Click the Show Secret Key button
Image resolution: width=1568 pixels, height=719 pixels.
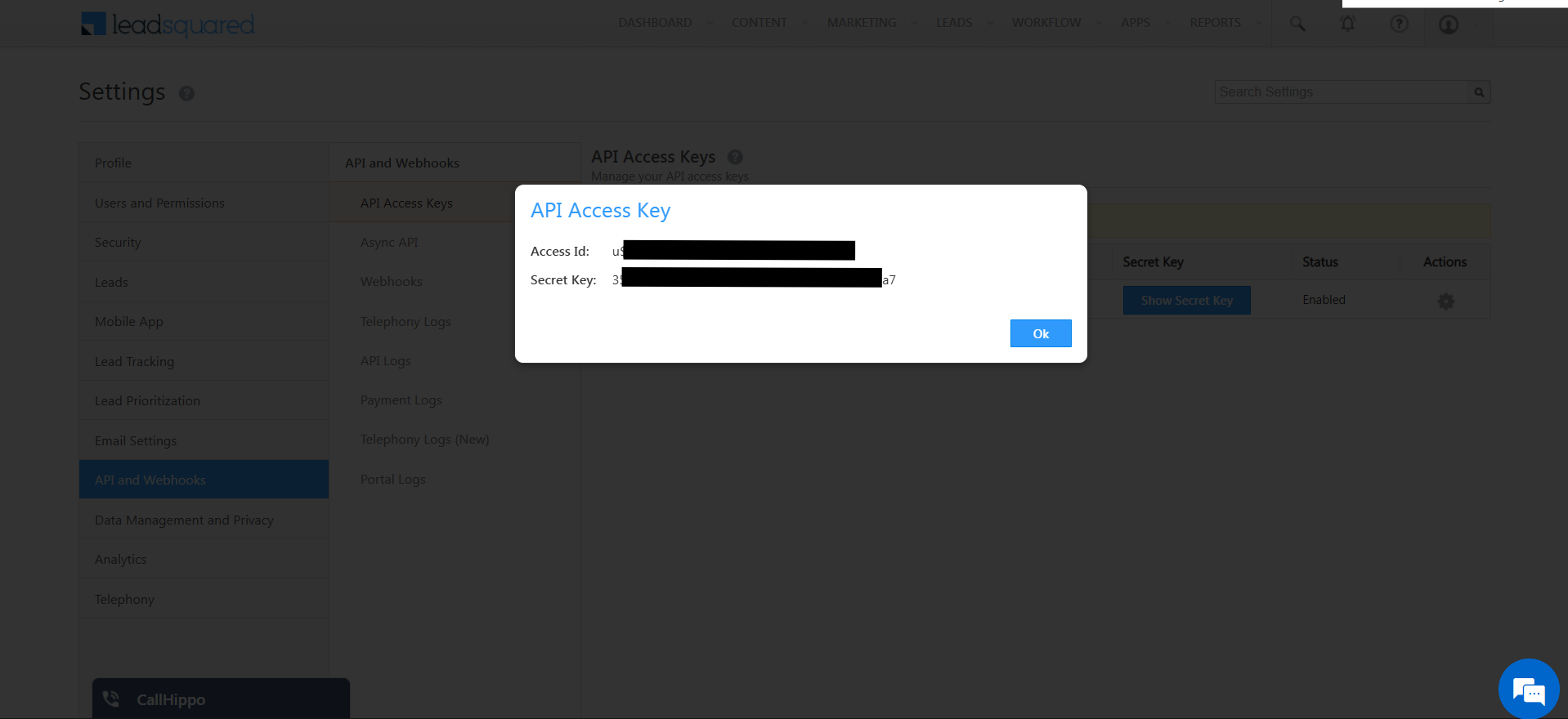pyautogui.click(x=1187, y=301)
